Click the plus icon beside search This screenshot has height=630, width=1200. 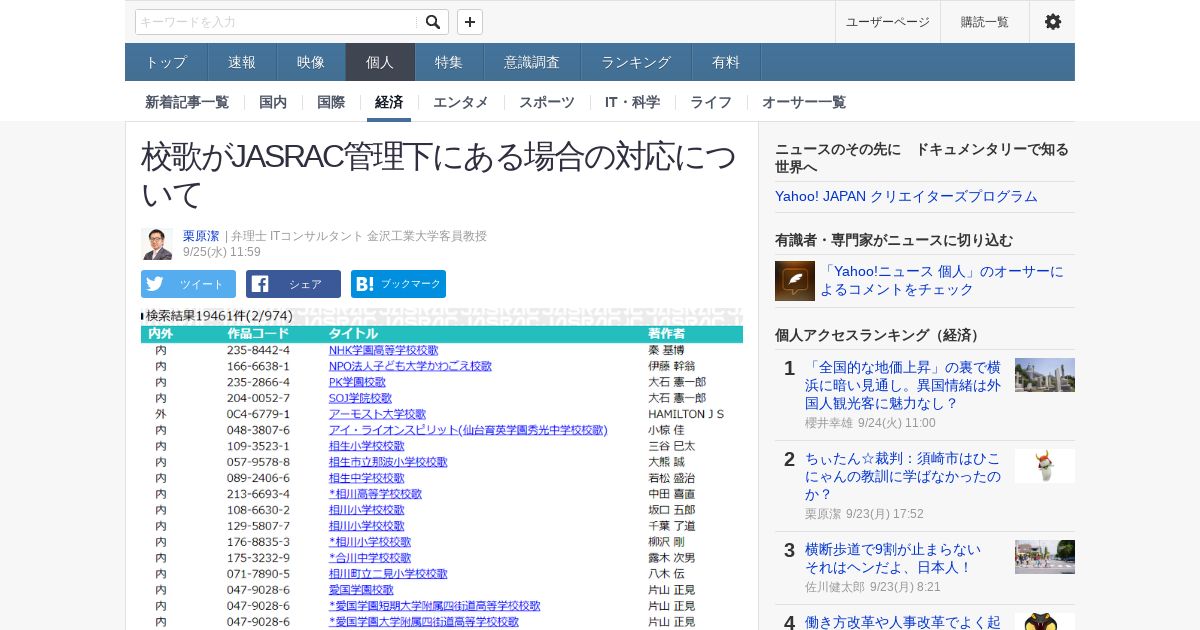pos(470,22)
